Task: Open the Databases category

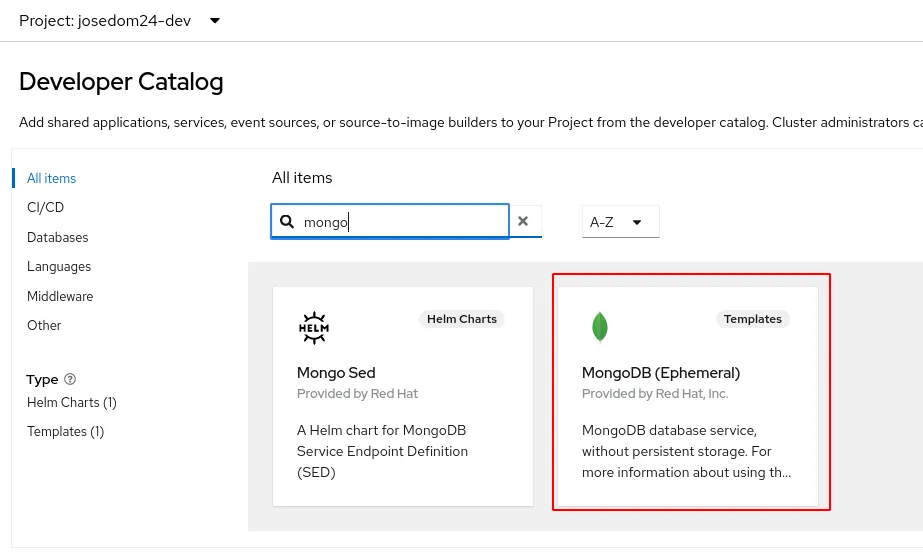Action: tap(58, 238)
